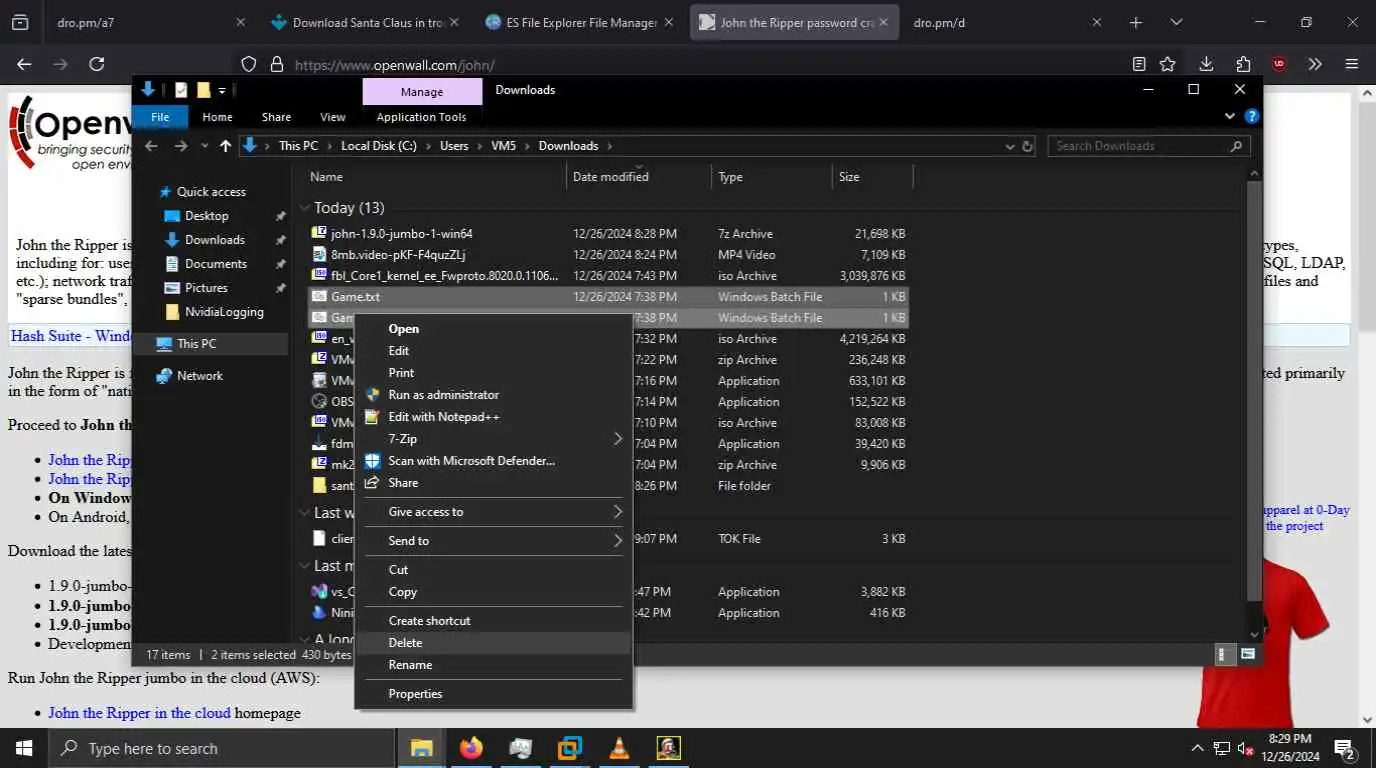Refresh the Downloads folder in Explorer
The height and width of the screenshot is (768, 1376).
(1027, 146)
